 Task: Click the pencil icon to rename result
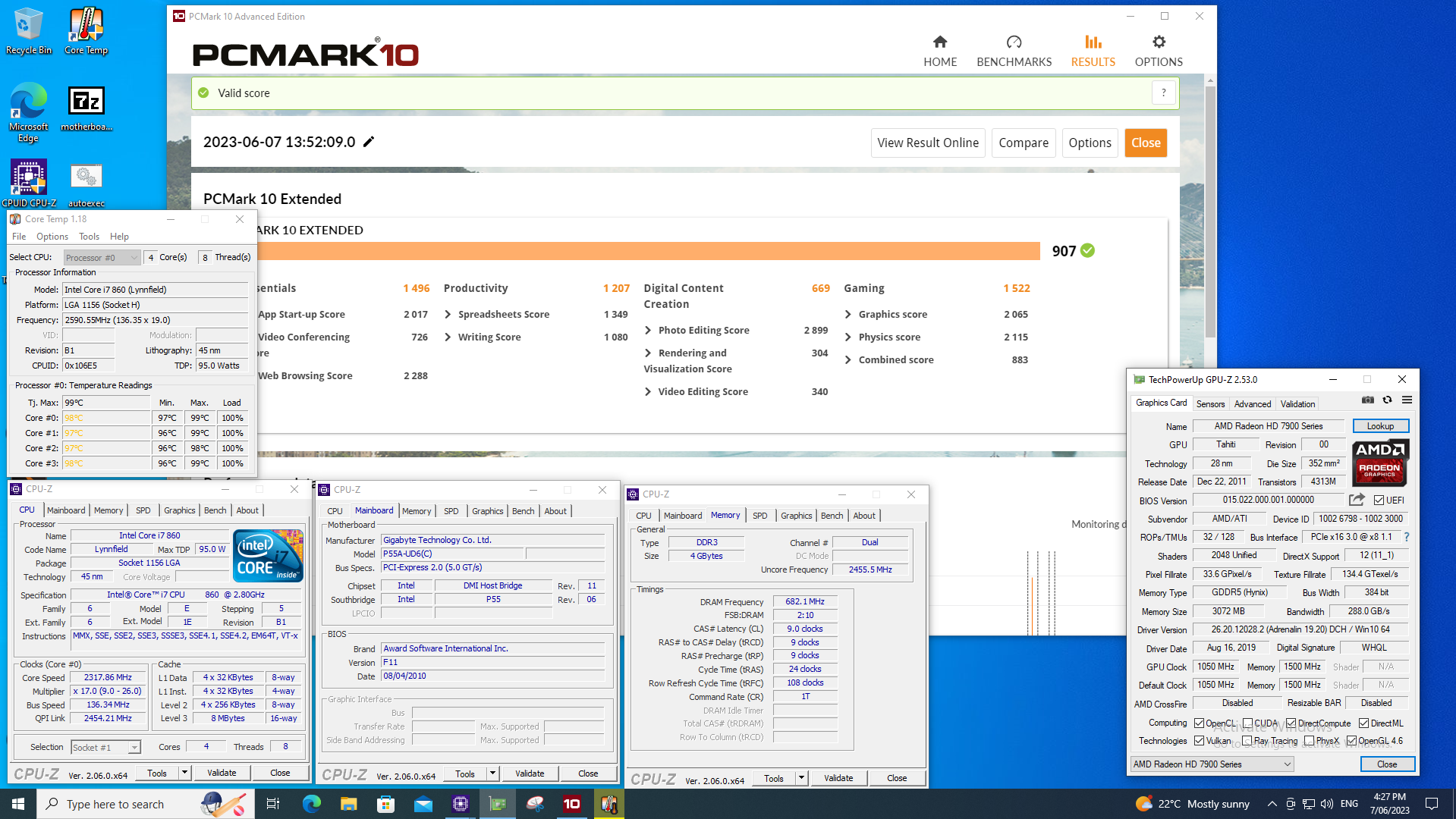[x=369, y=142]
